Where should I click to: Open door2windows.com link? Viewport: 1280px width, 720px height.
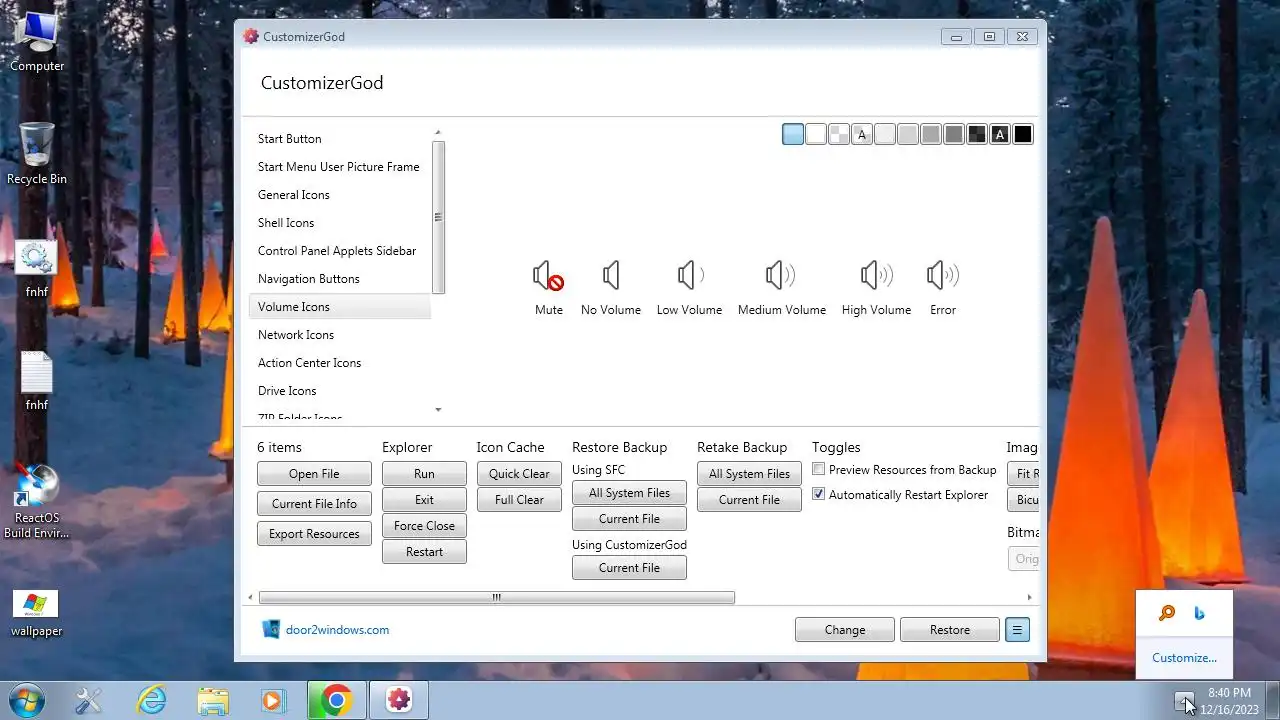coord(337,630)
